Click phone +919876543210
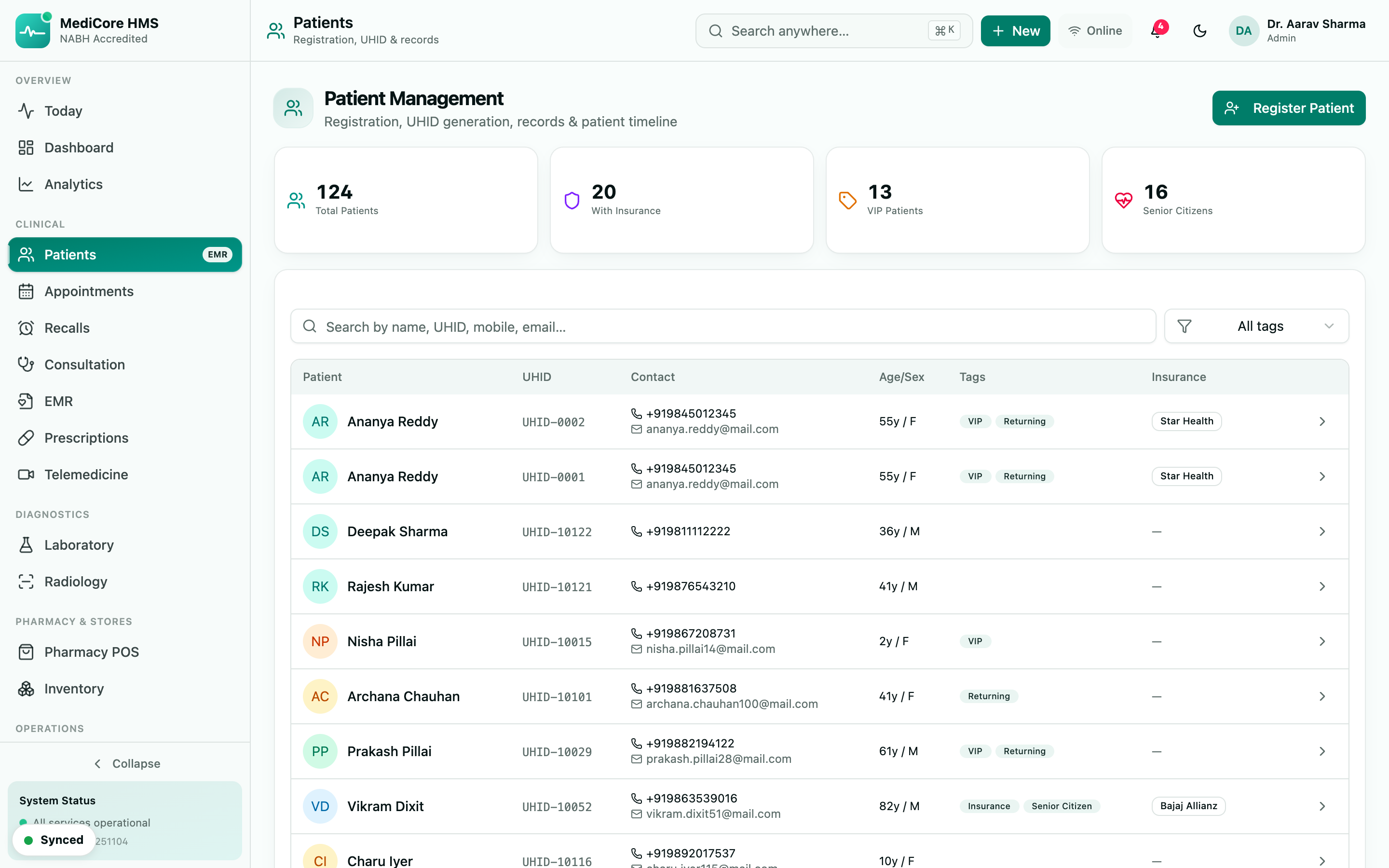 point(691,587)
